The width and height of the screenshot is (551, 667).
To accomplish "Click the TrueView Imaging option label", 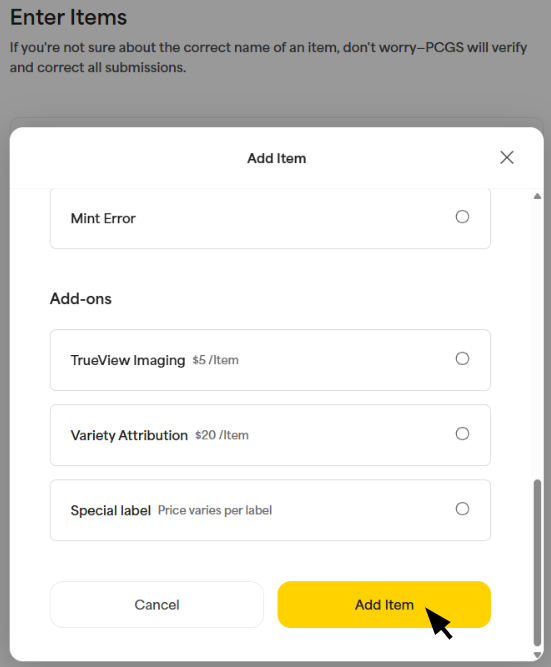I will click(128, 360).
